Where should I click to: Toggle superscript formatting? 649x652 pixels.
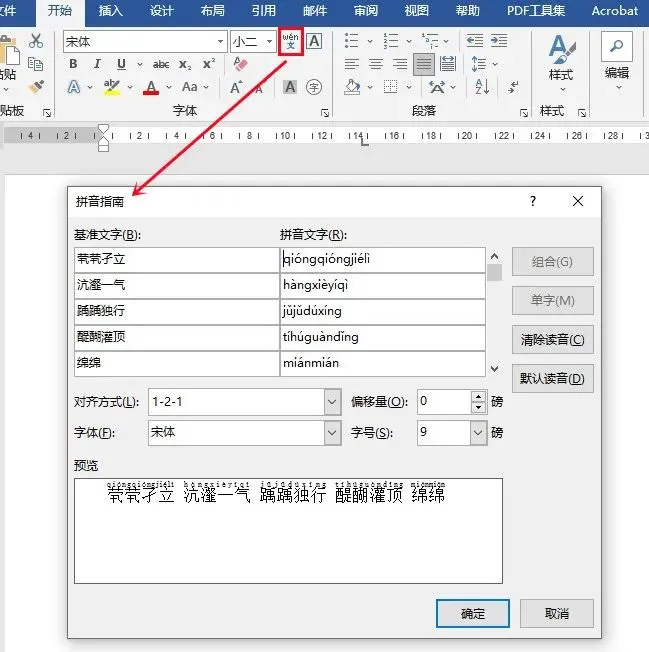click(208, 64)
